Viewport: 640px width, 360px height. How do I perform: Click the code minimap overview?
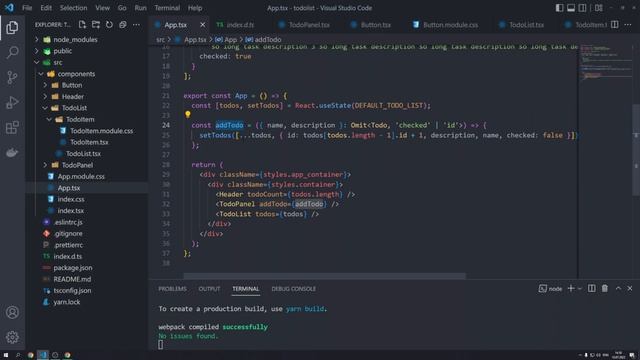pyautogui.click(x=606, y=61)
